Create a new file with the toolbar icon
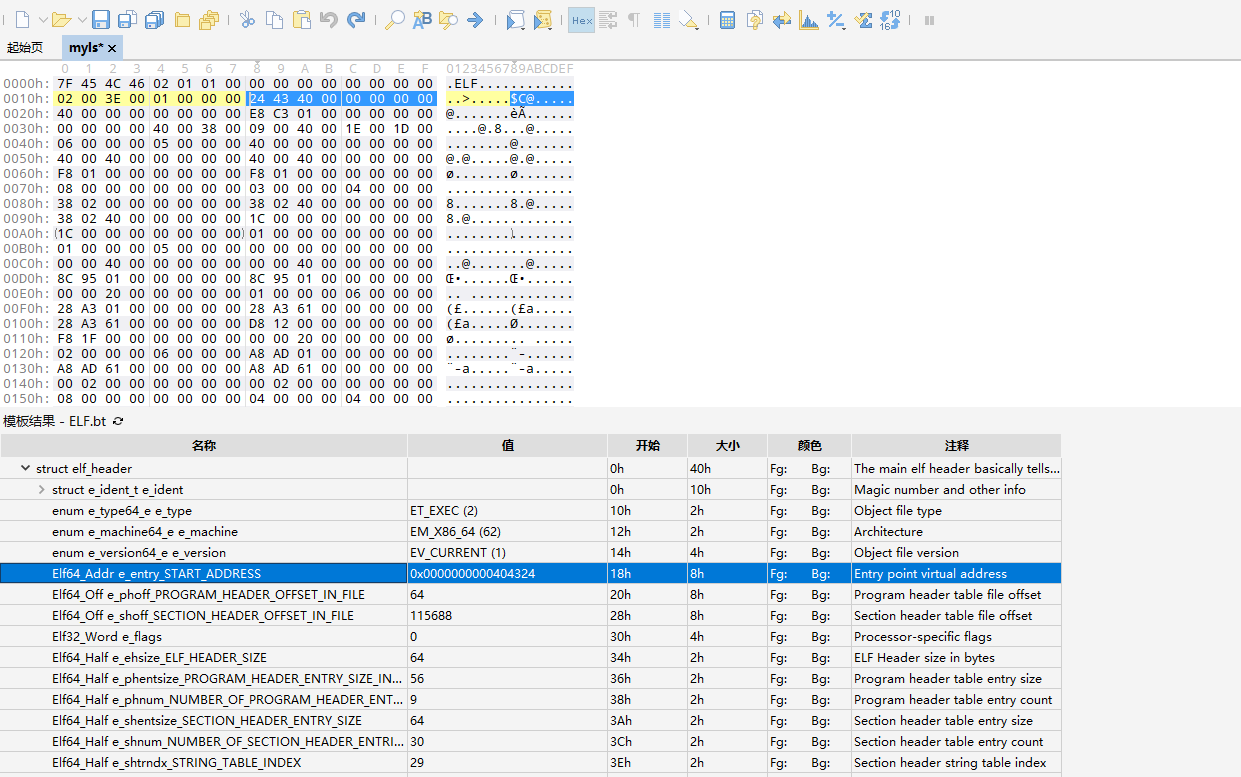This screenshot has height=777, width=1241. [x=22, y=20]
